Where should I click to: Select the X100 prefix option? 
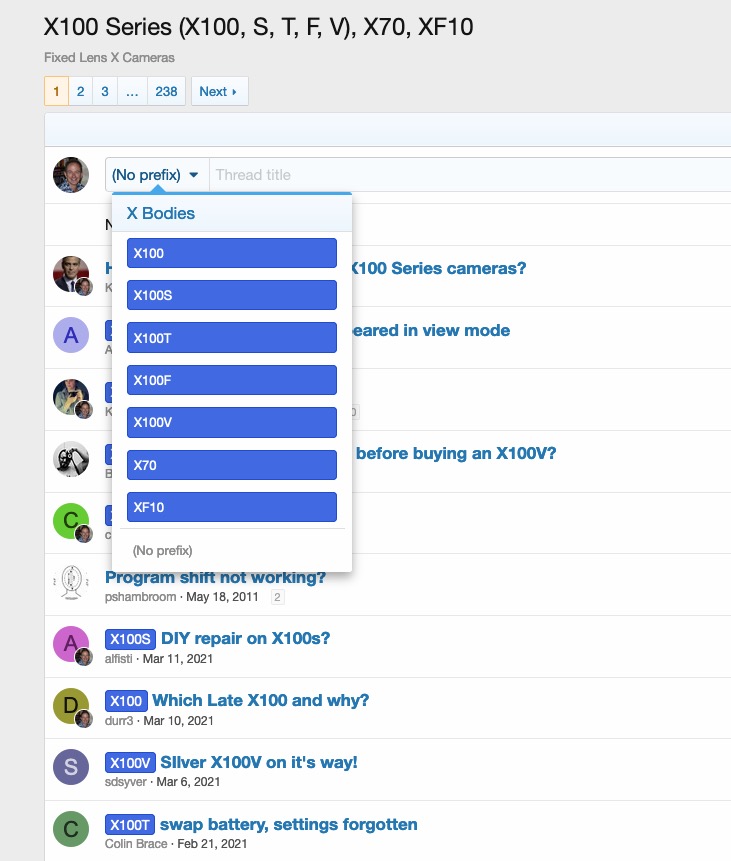tap(232, 253)
